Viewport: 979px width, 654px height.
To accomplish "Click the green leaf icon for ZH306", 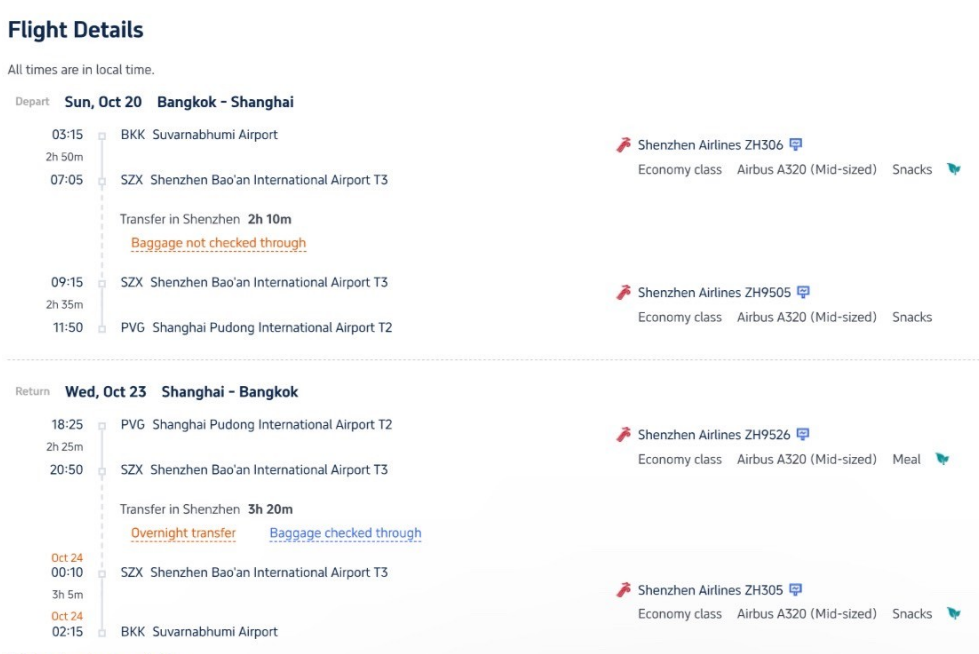I will coord(953,169).
